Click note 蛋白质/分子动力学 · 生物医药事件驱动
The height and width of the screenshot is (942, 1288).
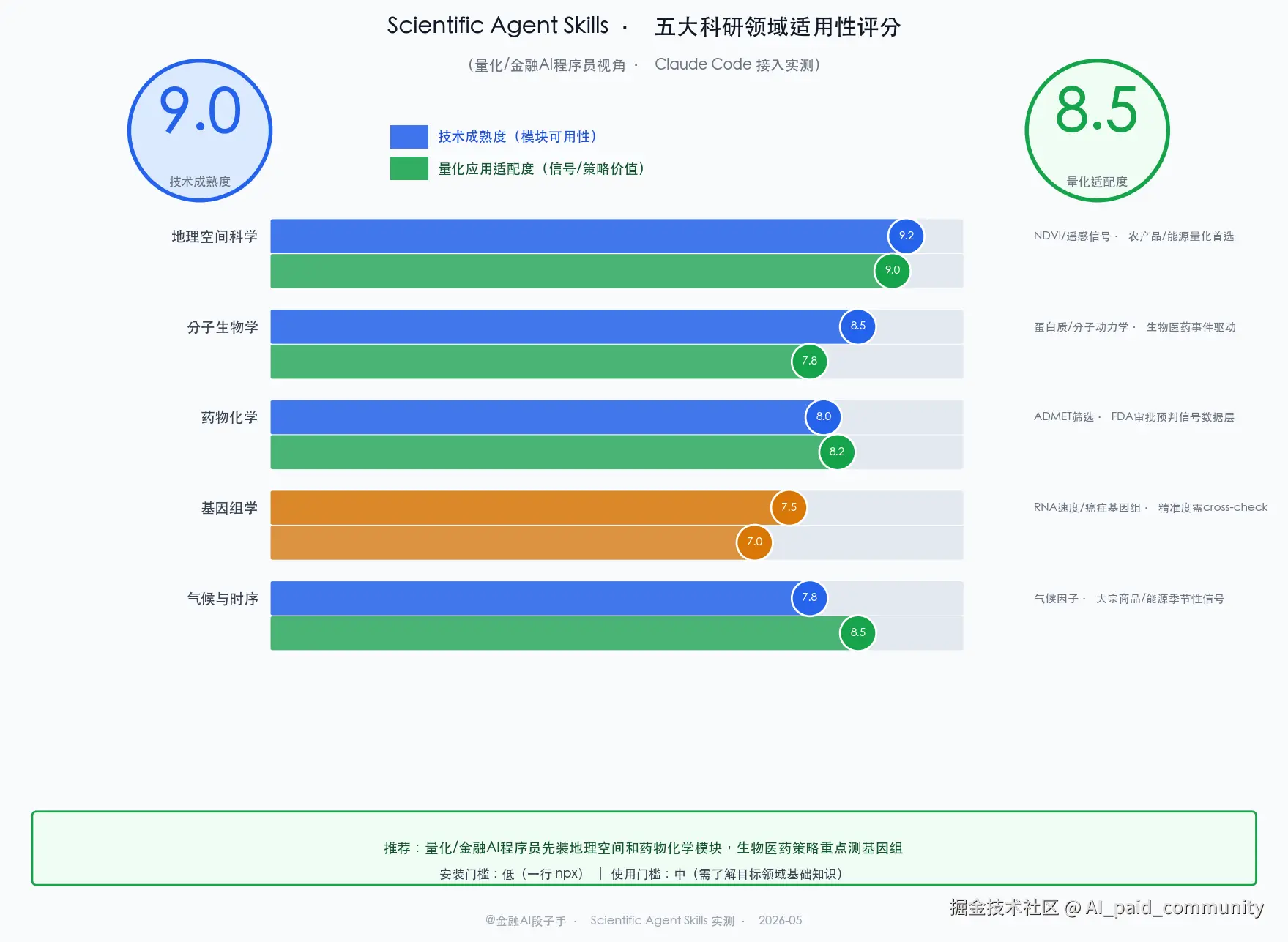click(1135, 327)
